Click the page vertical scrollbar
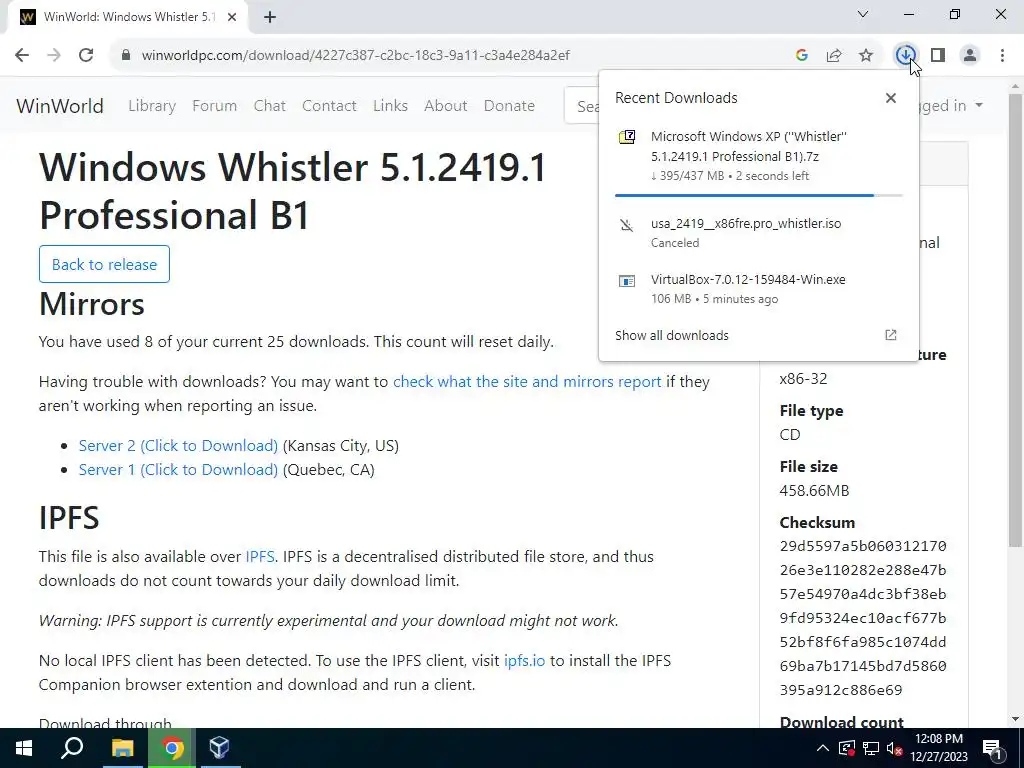1024x768 pixels. point(1015,320)
